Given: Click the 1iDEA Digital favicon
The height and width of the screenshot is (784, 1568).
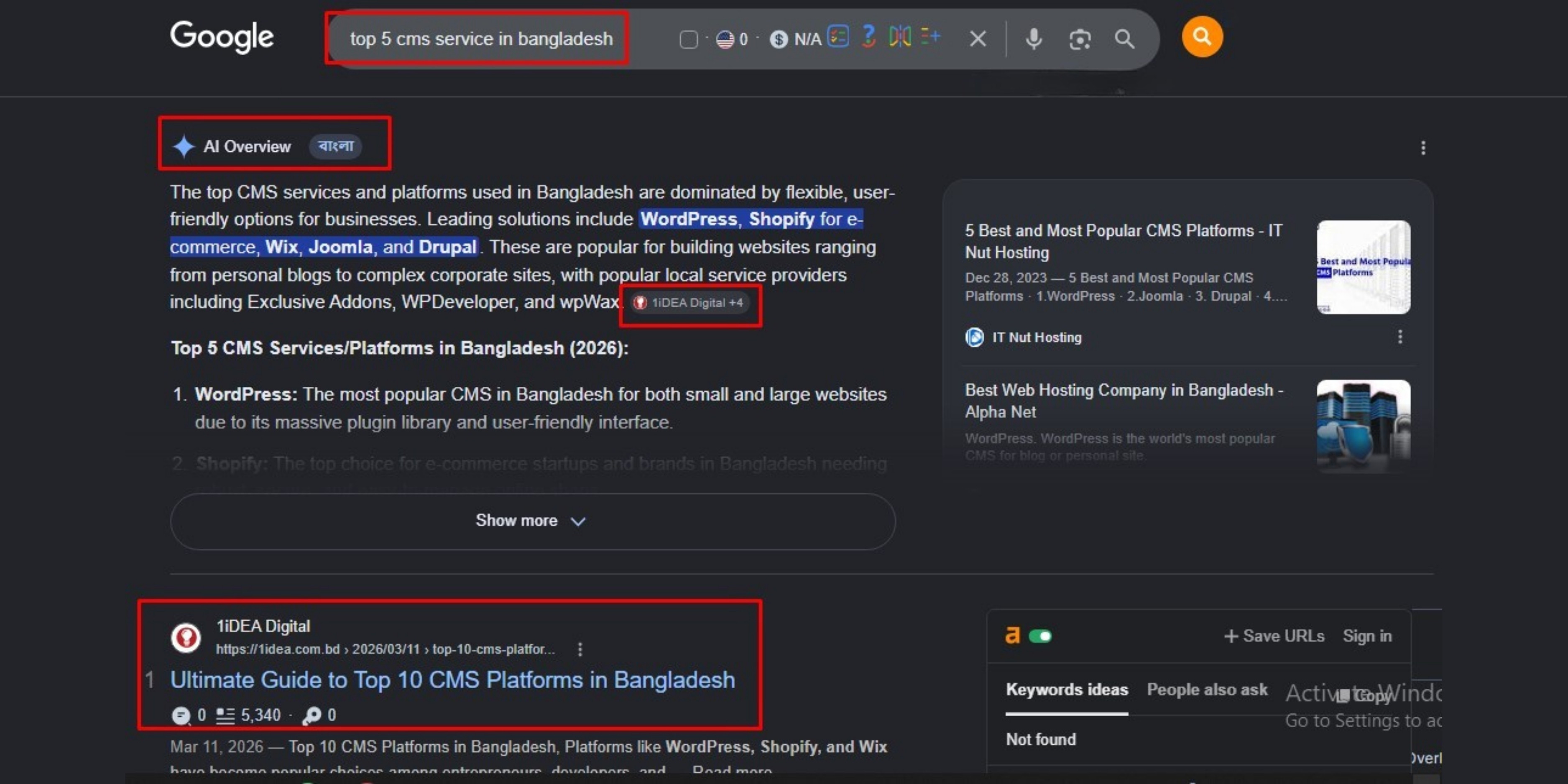Looking at the screenshot, I should [186, 637].
